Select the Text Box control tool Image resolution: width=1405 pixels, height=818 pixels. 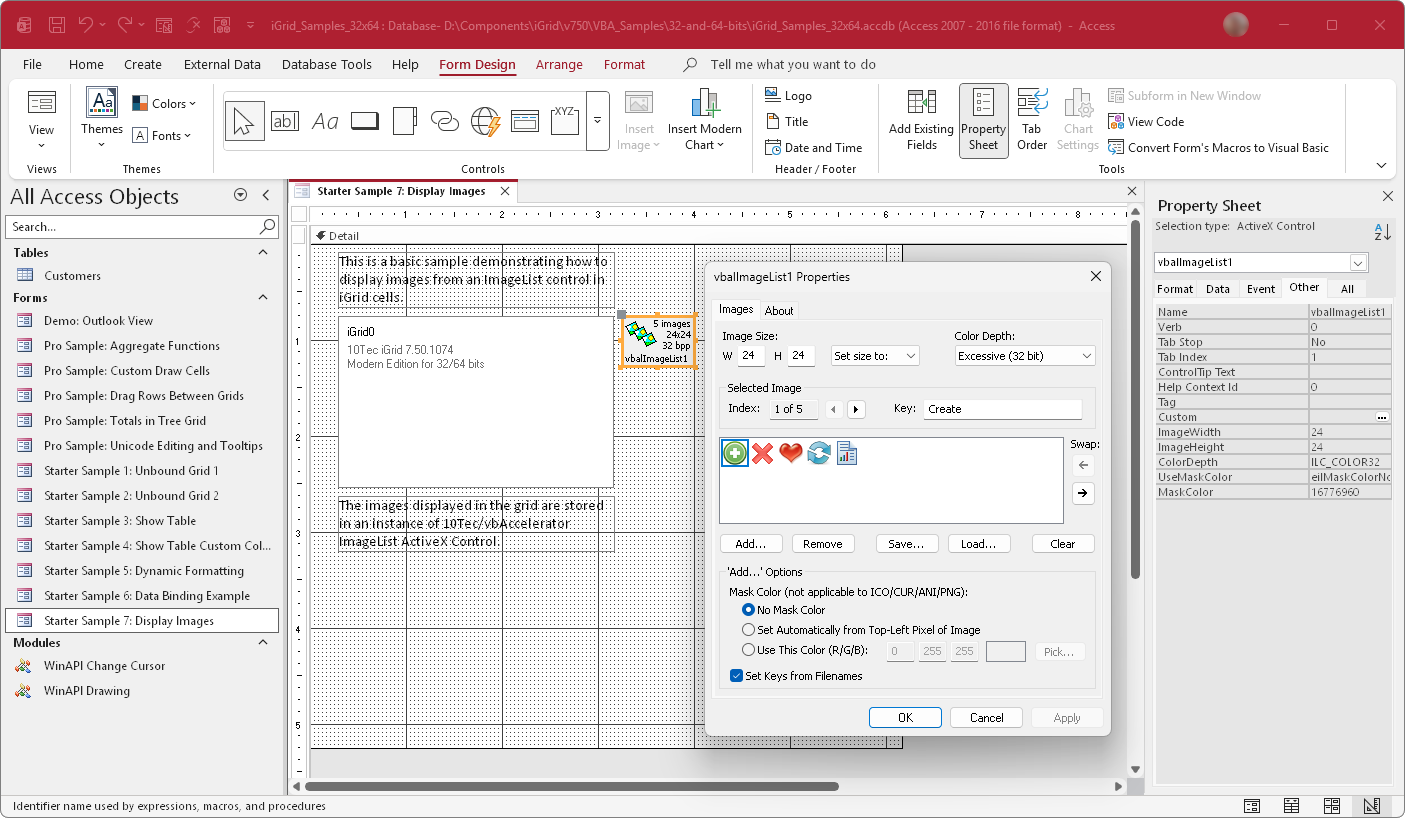(x=285, y=120)
